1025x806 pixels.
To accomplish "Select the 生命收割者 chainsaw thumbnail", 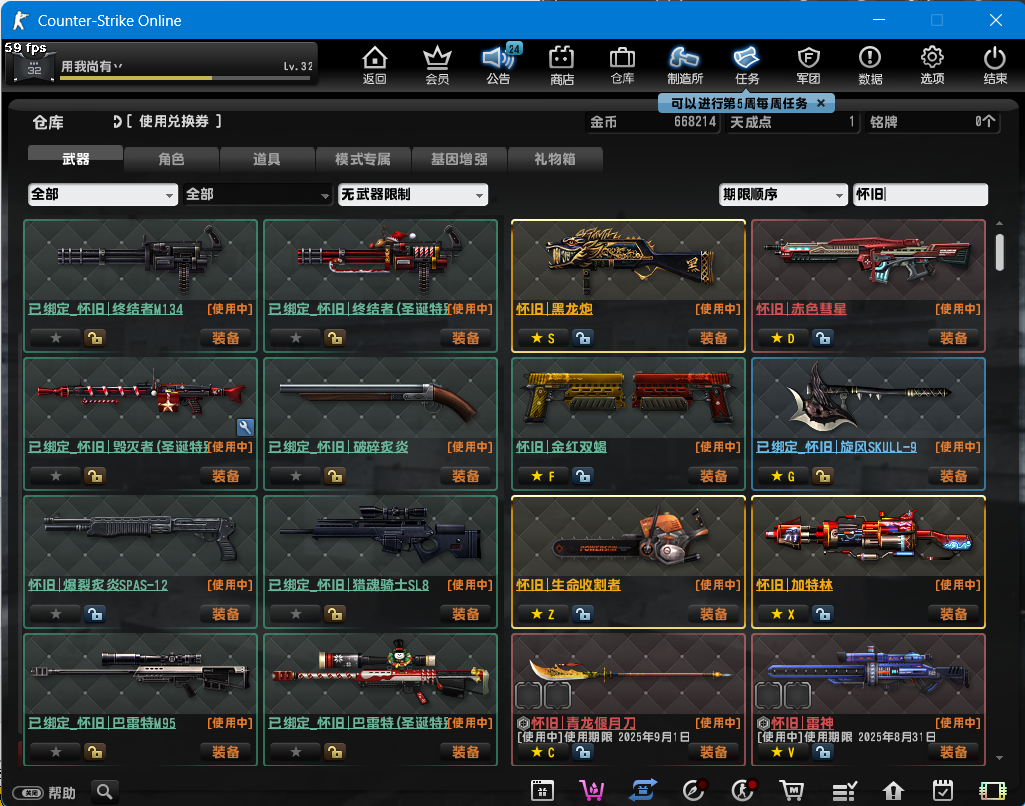I will [628, 537].
